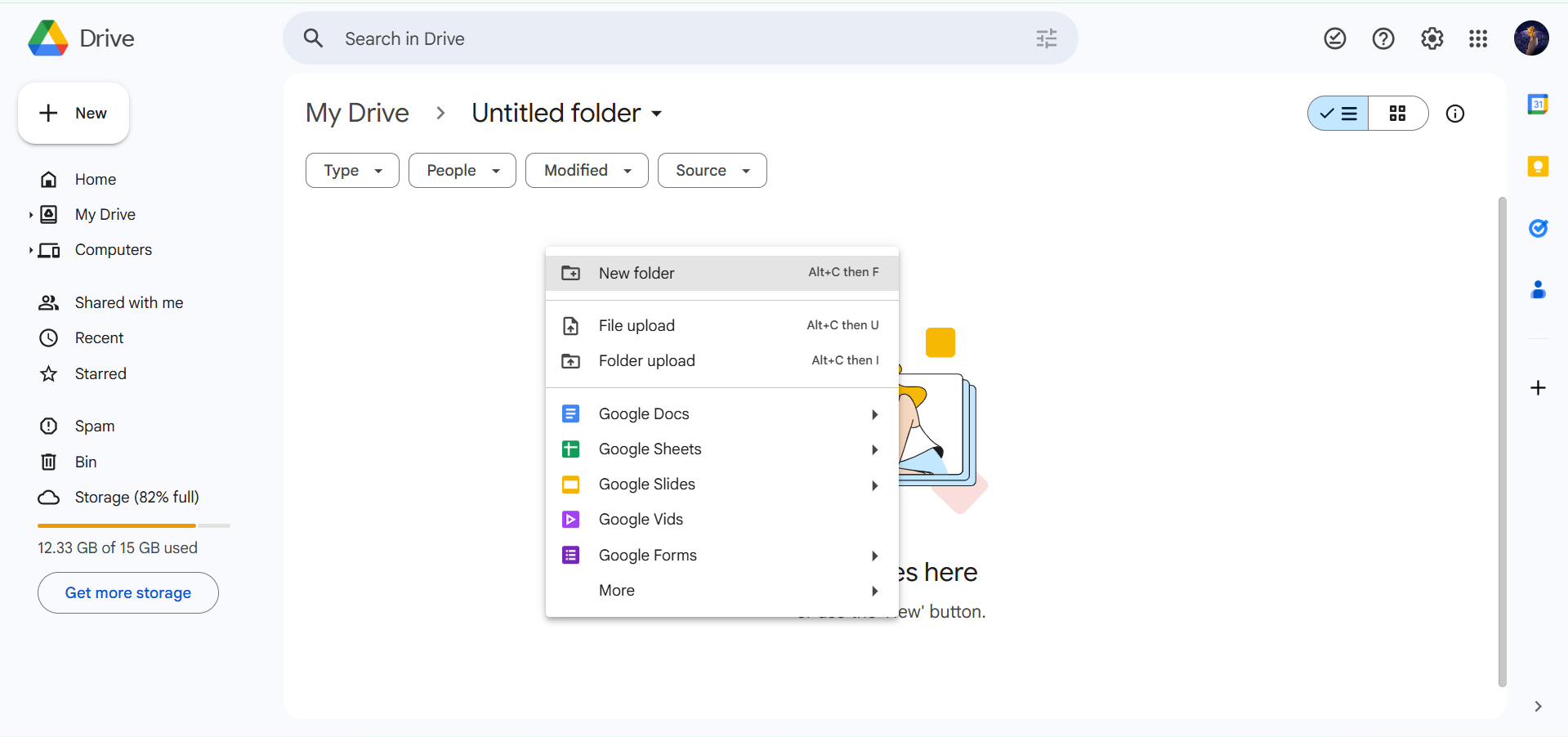Viewport: 1568px width, 737px height.
Task: Open the account profile avatar
Action: [x=1531, y=38]
